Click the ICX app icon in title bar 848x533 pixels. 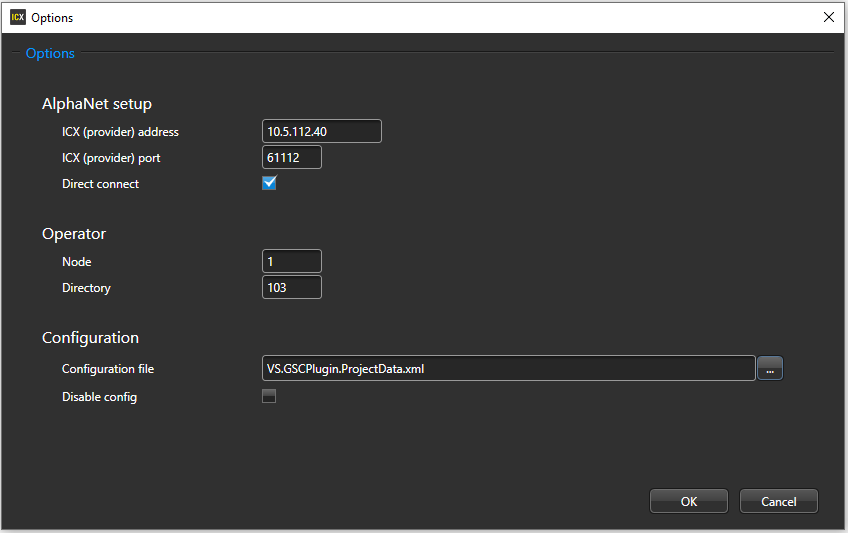click(x=18, y=17)
